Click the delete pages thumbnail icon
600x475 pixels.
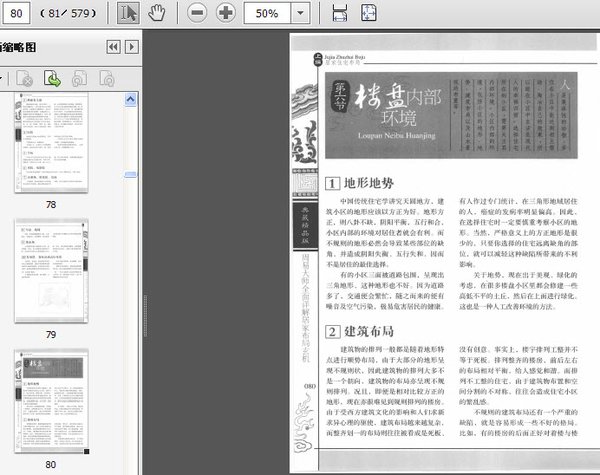click(x=26, y=78)
